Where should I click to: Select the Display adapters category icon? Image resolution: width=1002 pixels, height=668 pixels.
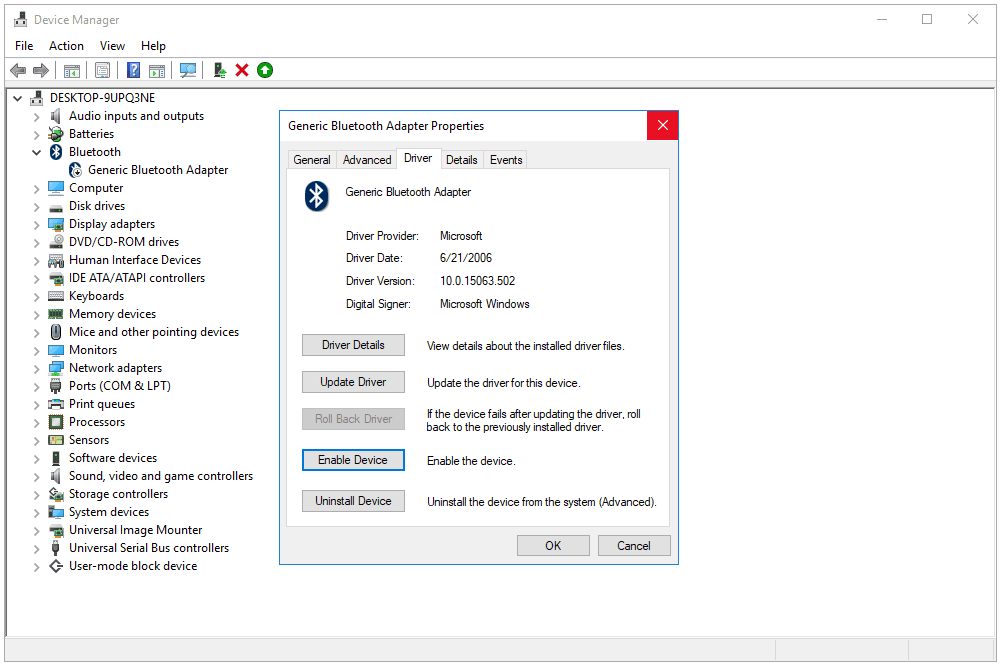(56, 224)
